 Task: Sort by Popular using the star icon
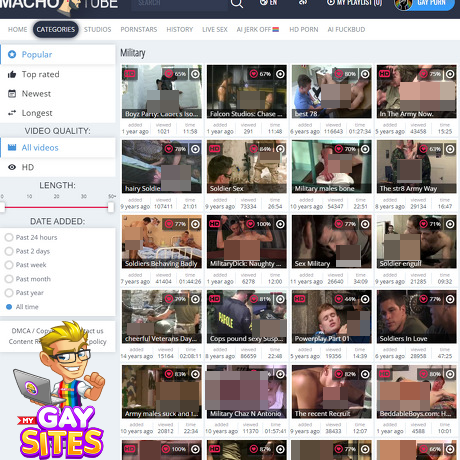[x=12, y=54]
